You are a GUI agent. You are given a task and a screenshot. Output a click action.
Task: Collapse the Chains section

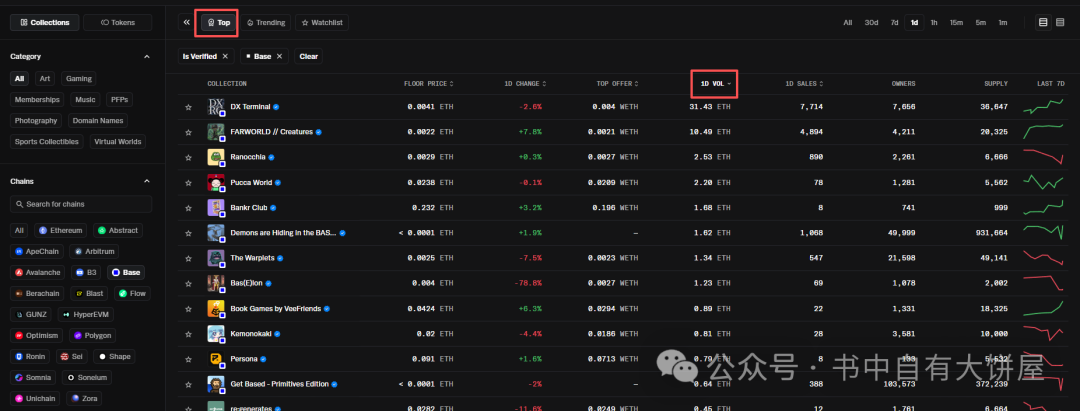point(147,181)
